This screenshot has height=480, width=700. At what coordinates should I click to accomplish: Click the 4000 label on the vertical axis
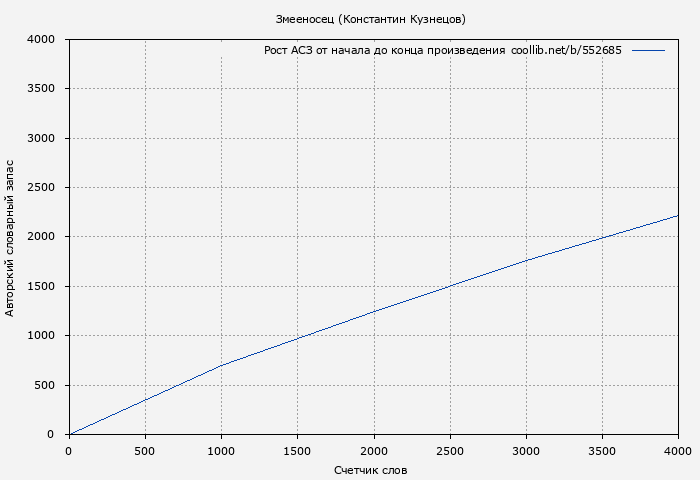tap(41, 40)
